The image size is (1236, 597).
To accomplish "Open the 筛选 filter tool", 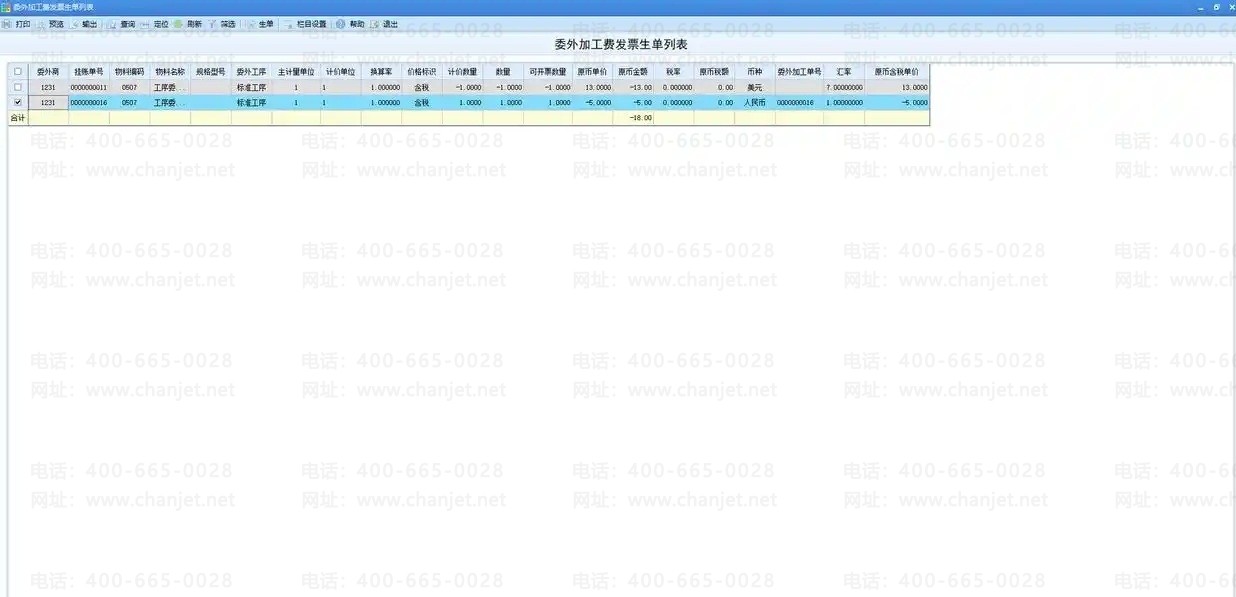I will coord(222,24).
